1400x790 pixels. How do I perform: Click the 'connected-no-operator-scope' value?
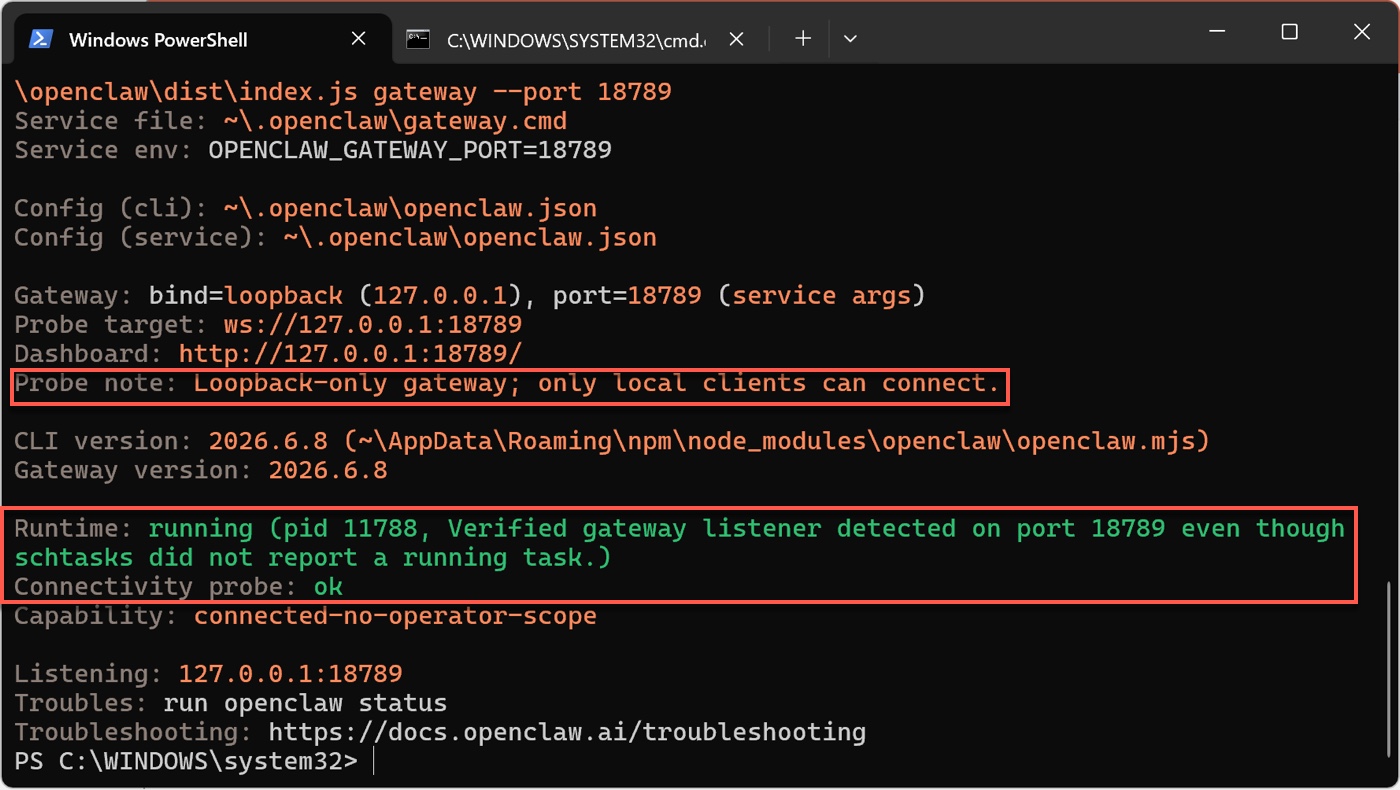pyautogui.click(x=395, y=615)
